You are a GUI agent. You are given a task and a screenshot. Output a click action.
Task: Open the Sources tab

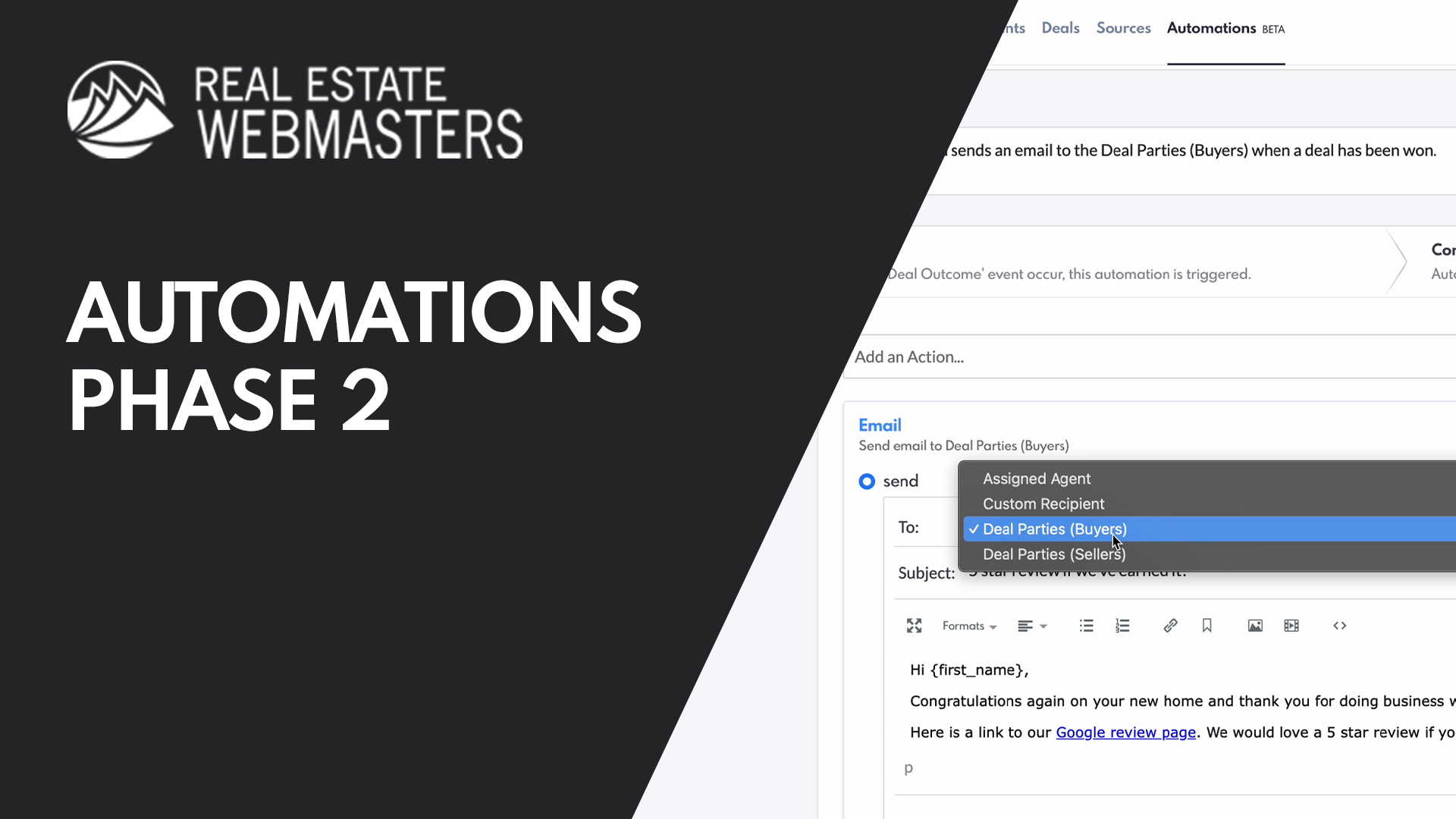tap(1123, 28)
